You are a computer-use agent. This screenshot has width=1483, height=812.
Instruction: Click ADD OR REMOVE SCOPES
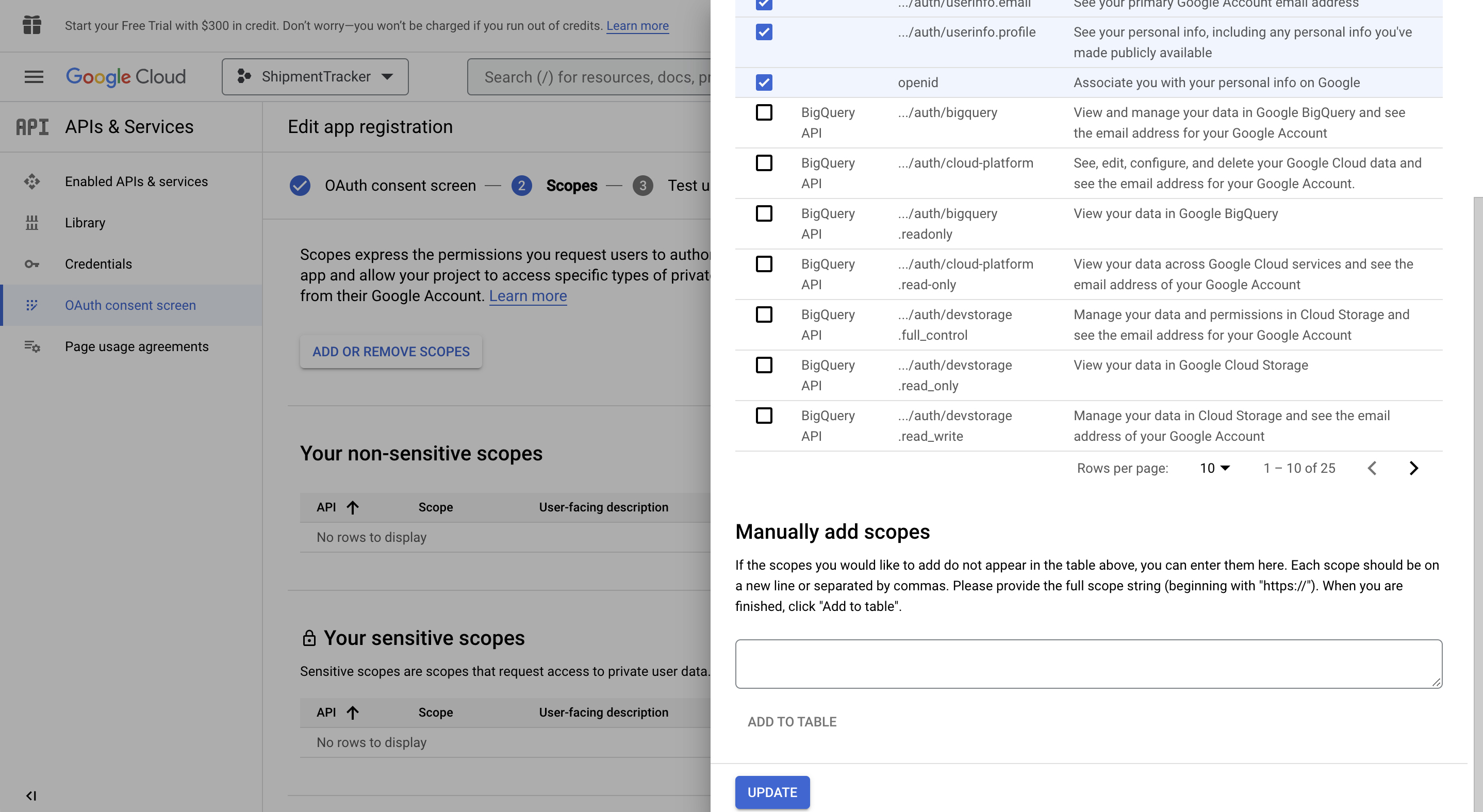click(x=390, y=352)
